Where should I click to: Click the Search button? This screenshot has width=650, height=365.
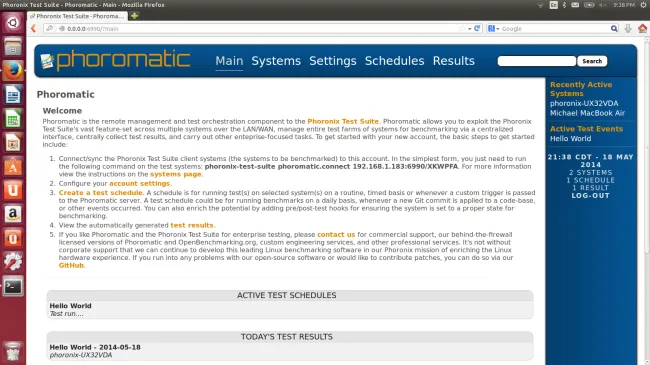(x=592, y=61)
